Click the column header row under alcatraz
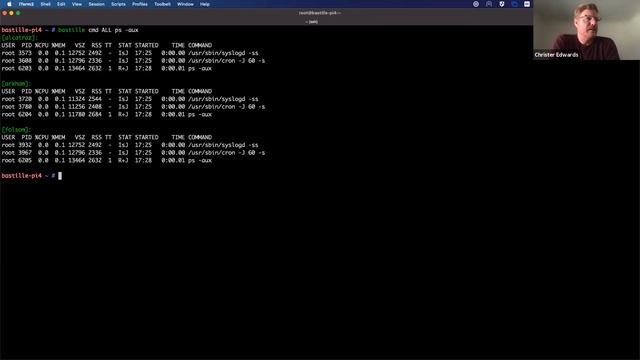640x360 pixels. click(107, 45)
